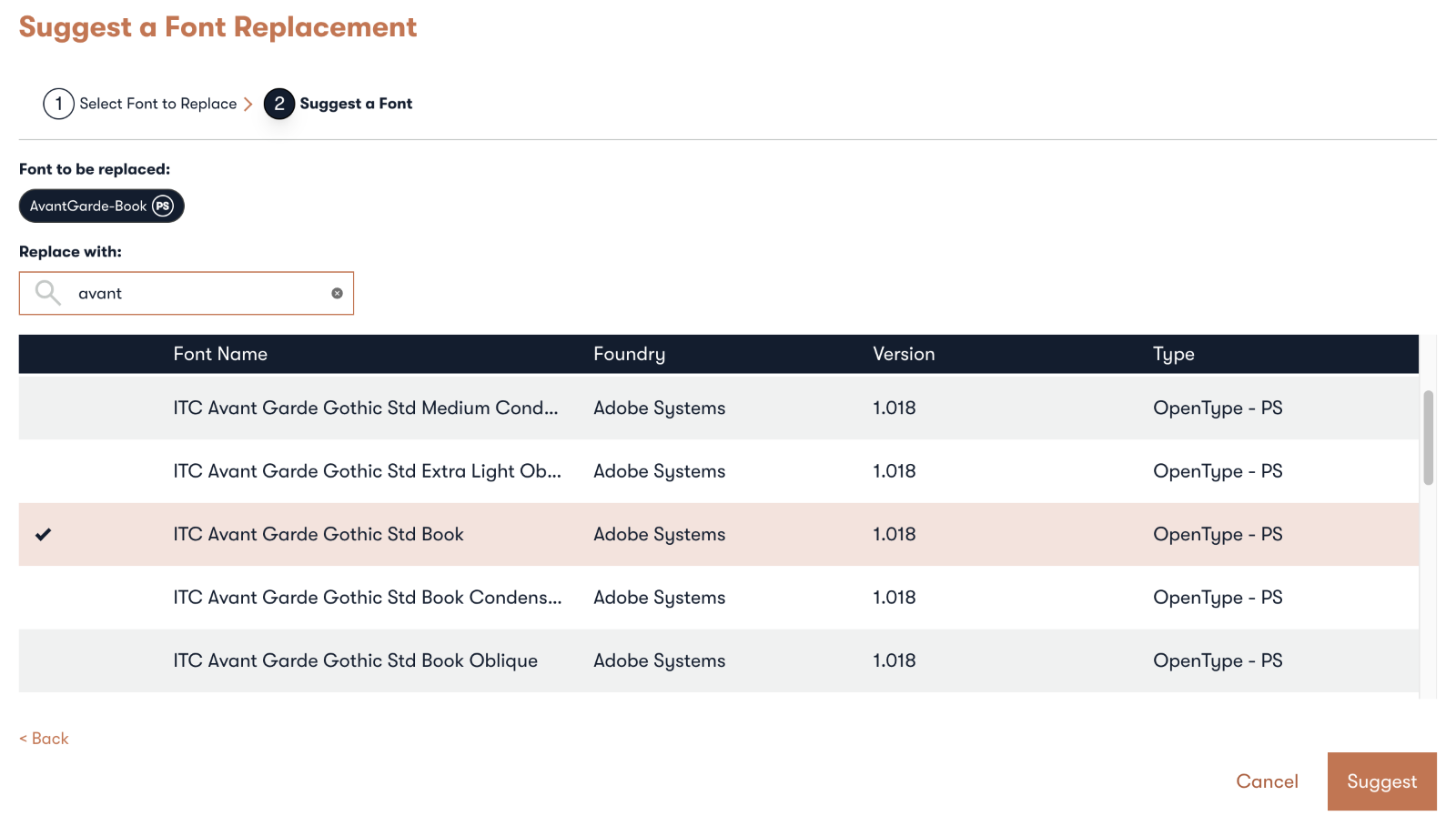
Task: Sort by Version column header
Action: coord(904,354)
